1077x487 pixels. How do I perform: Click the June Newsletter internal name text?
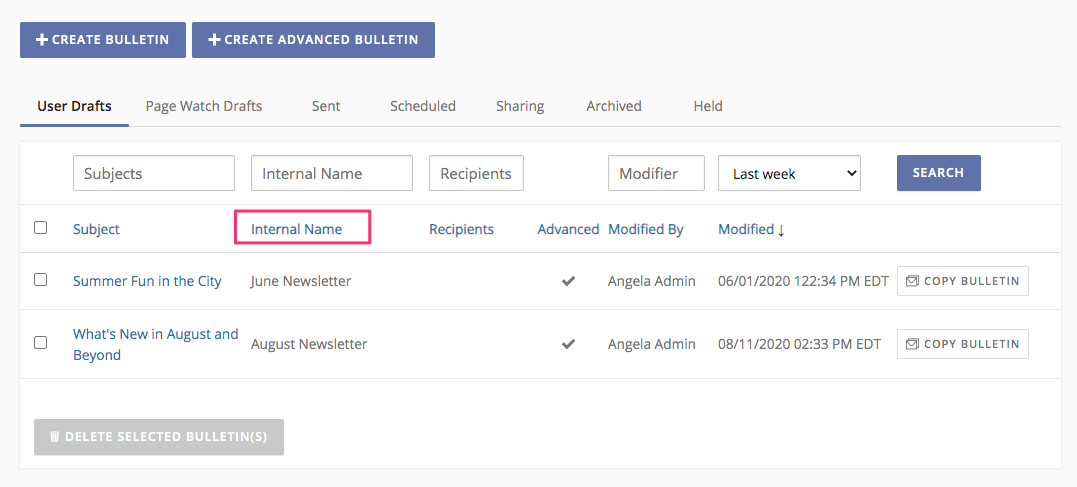click(301, 281)
